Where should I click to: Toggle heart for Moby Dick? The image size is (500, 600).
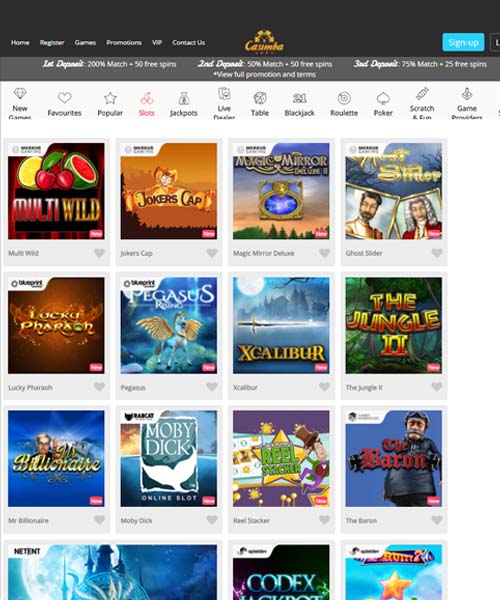[212, 520]
